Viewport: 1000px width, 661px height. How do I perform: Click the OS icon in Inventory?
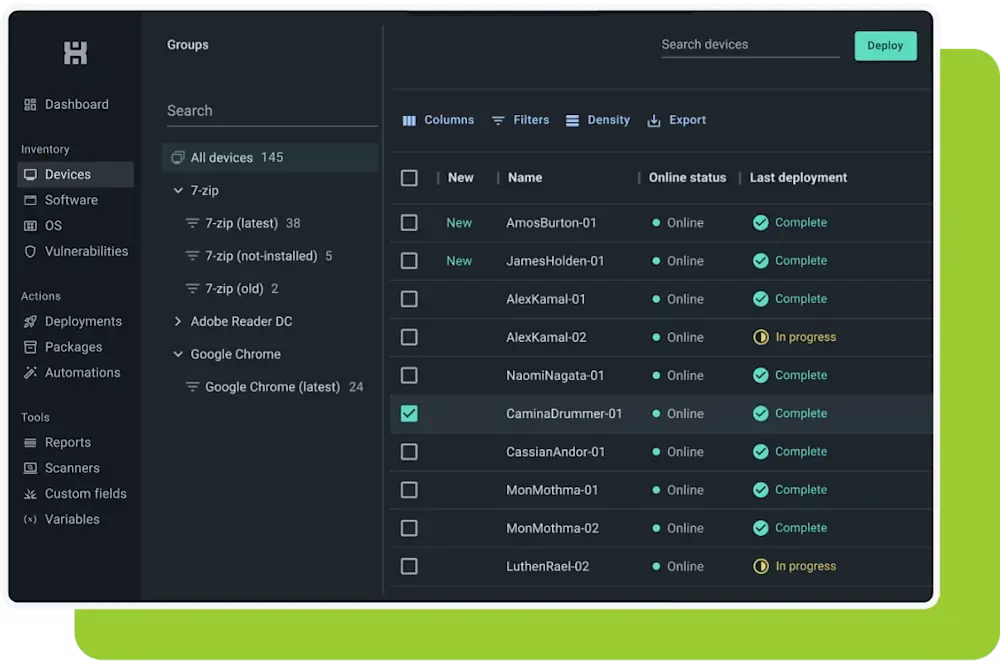(30, 225)
